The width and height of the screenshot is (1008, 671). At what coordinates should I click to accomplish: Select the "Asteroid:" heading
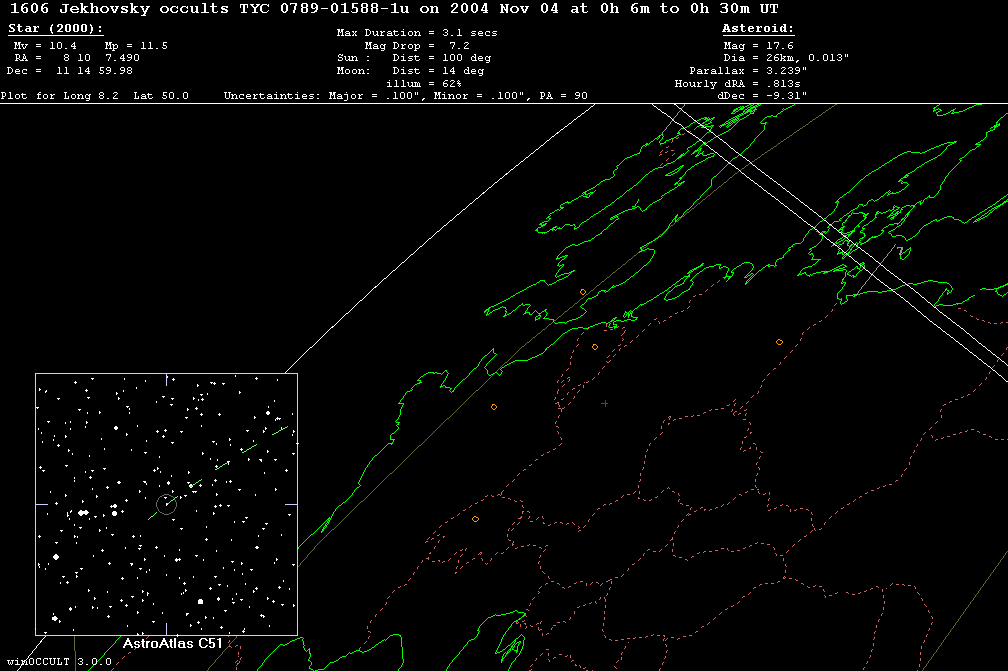pyautogui.click(x=758, y=29)
